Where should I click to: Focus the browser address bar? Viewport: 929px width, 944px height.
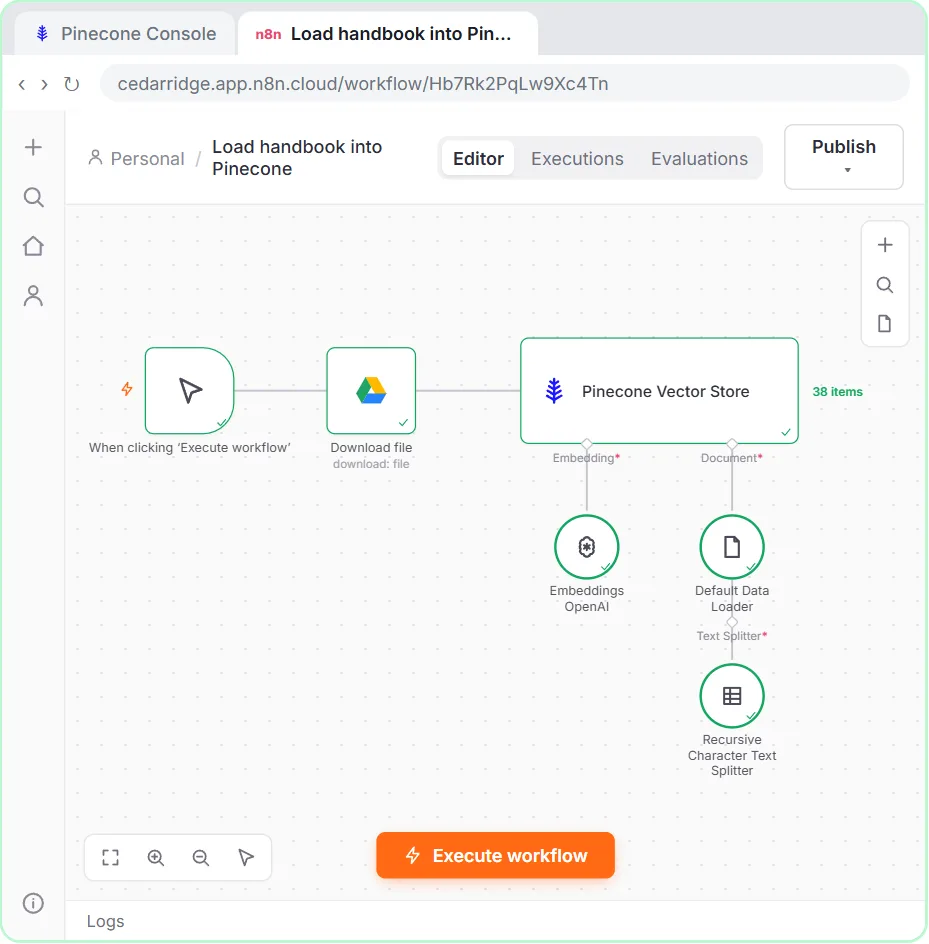point(505,84)
